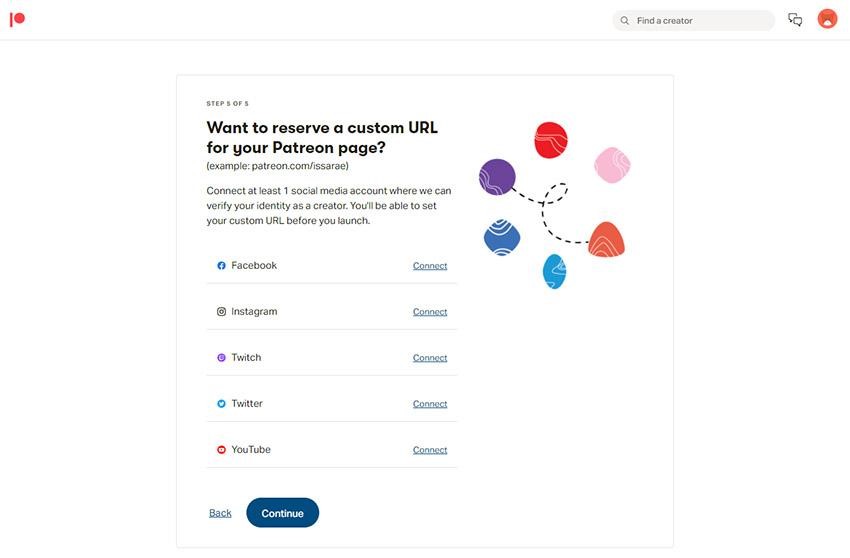
Task: Click the YouTube icon in the list
Action: [x=221, y=450]
